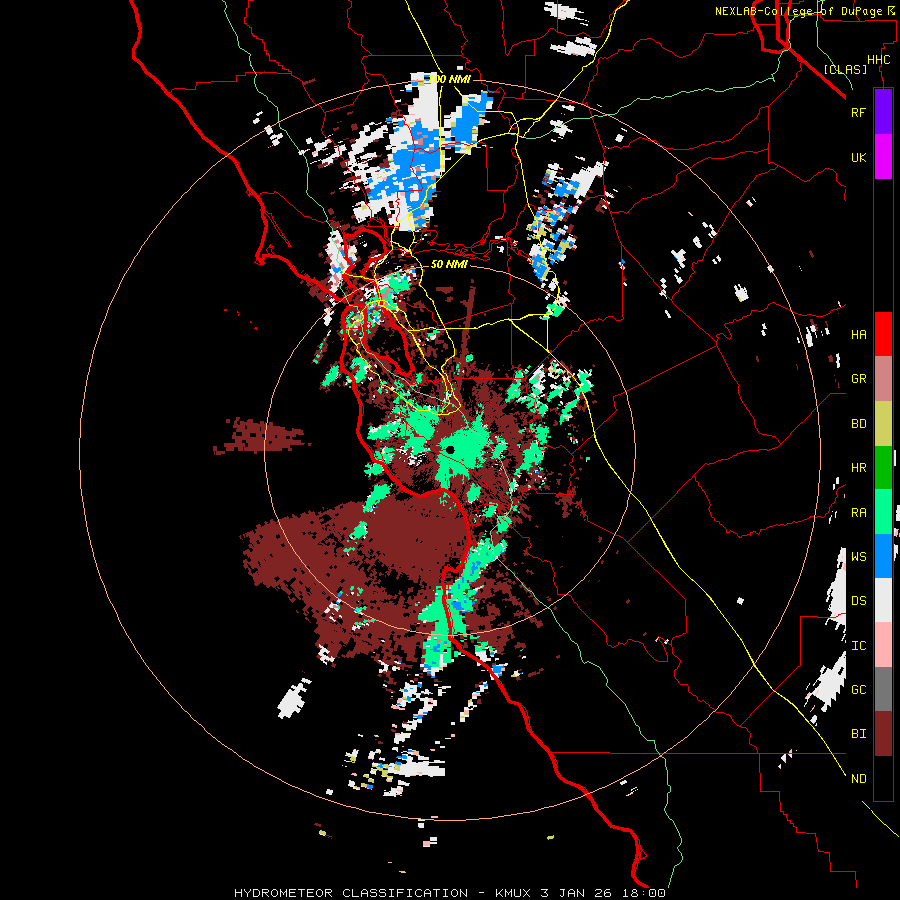
Task: Click the RF purple legend swatch
Action: [x=883, y=112]
